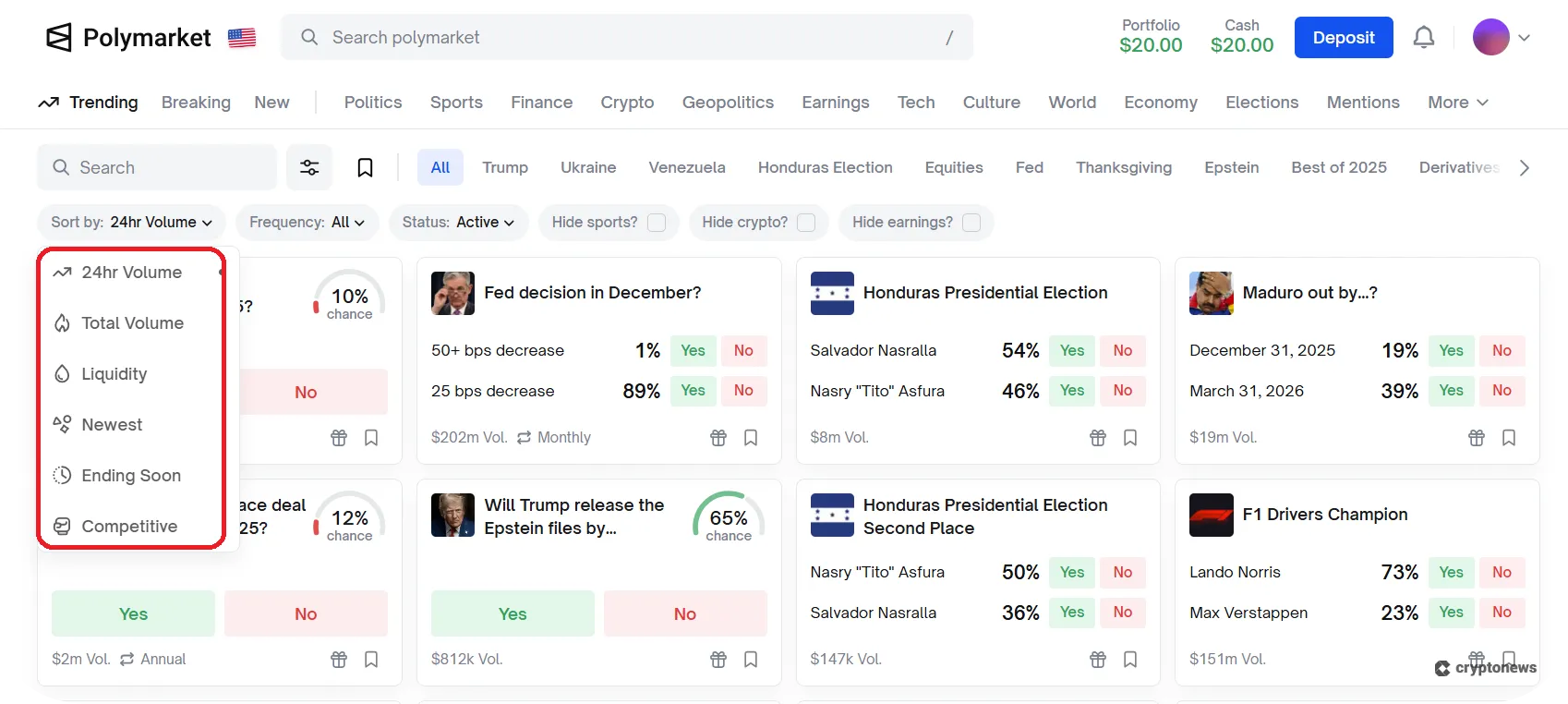Open the filter settings sliders icon
This screenshot has width=1568, height=704.
309,167
